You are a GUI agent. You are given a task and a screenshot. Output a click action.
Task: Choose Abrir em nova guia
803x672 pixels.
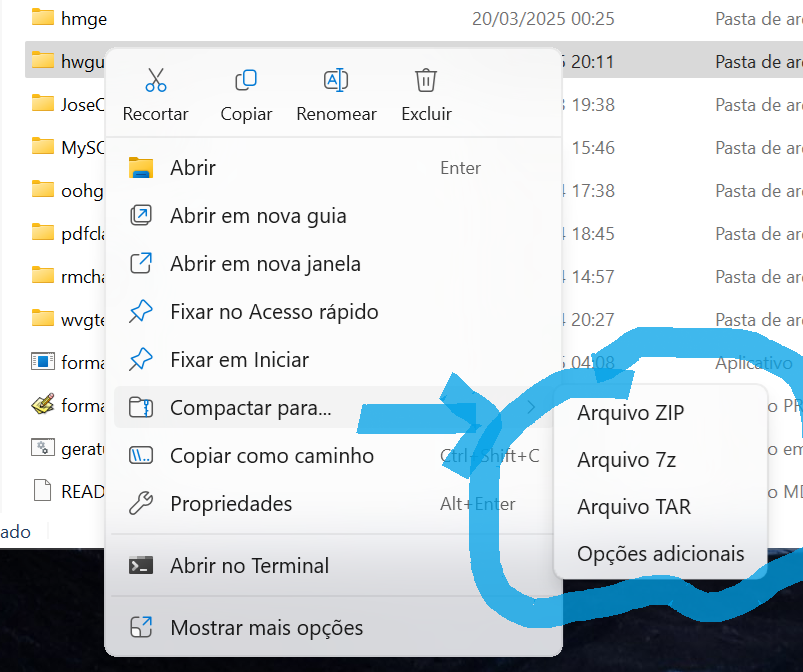click(333, 216)
